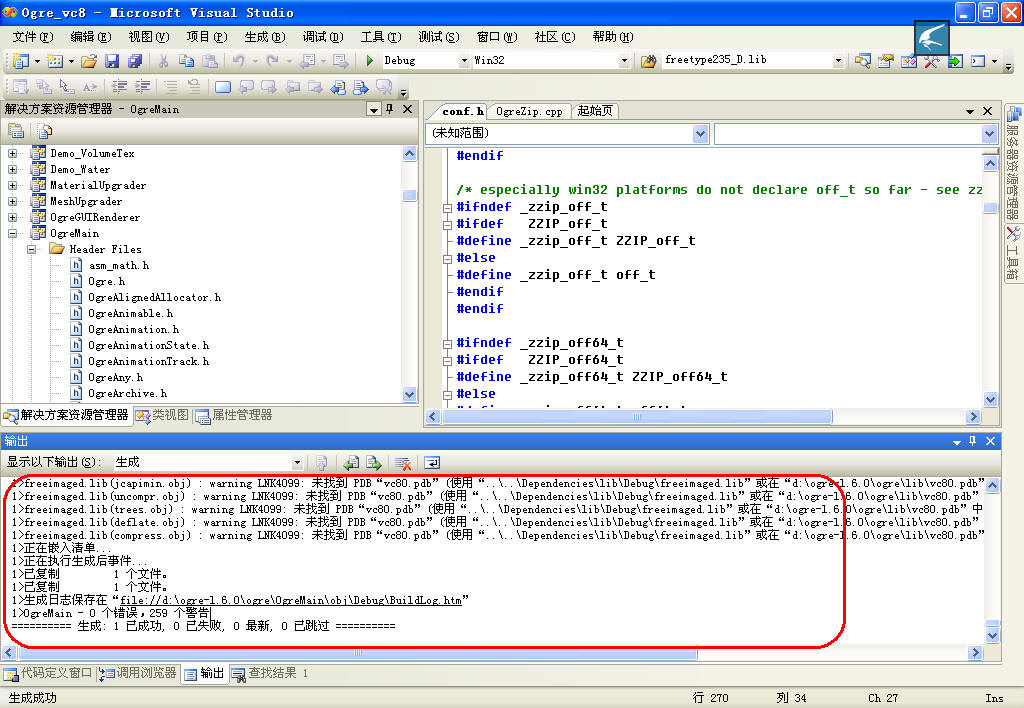Open the Toolbox wrench icon in the toolbar

932,61
